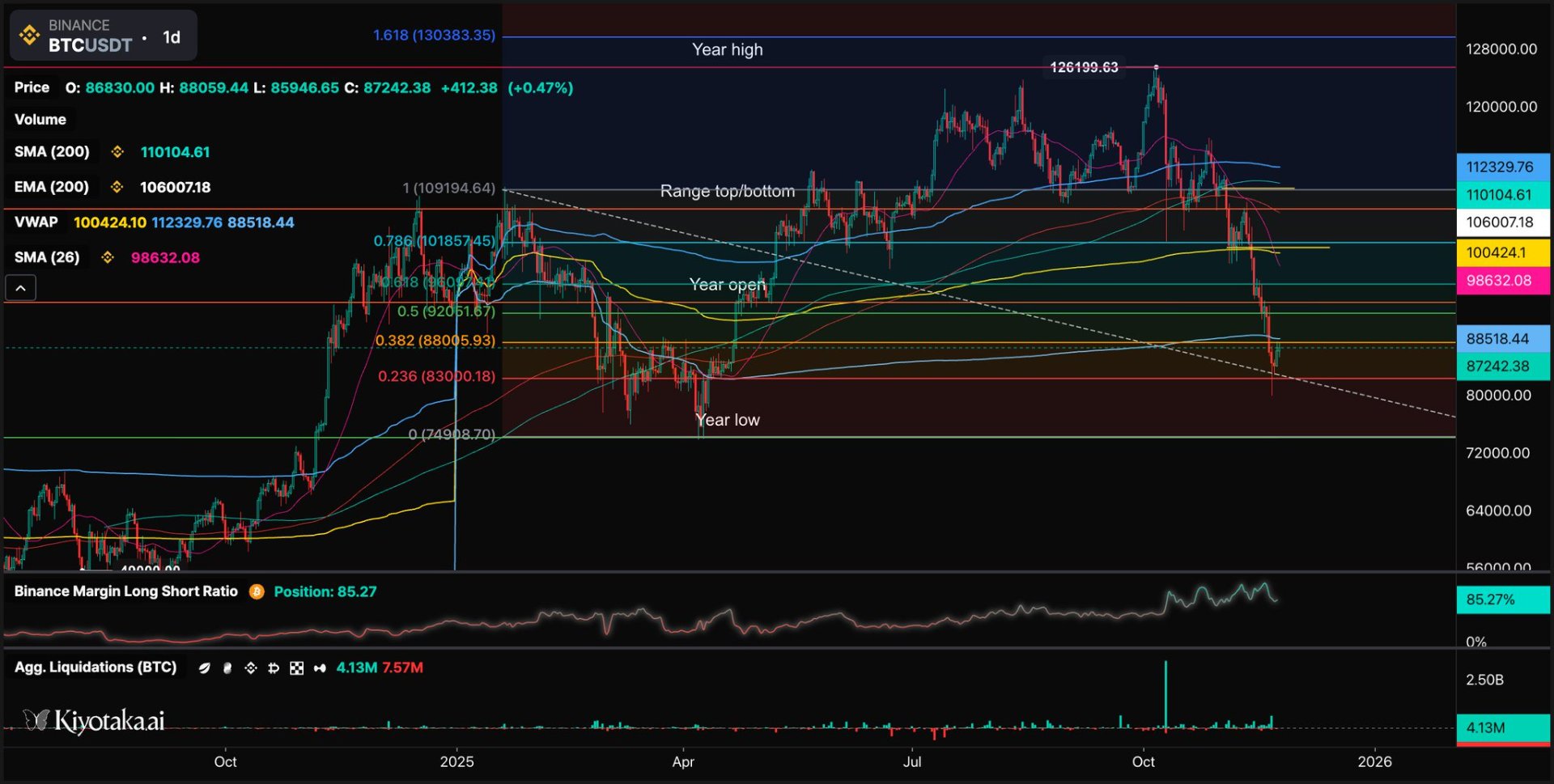Click the Binance logo beside BTCUSDT
The width and height of the screenshot is (1554, 784).
[x=29, y=36]
